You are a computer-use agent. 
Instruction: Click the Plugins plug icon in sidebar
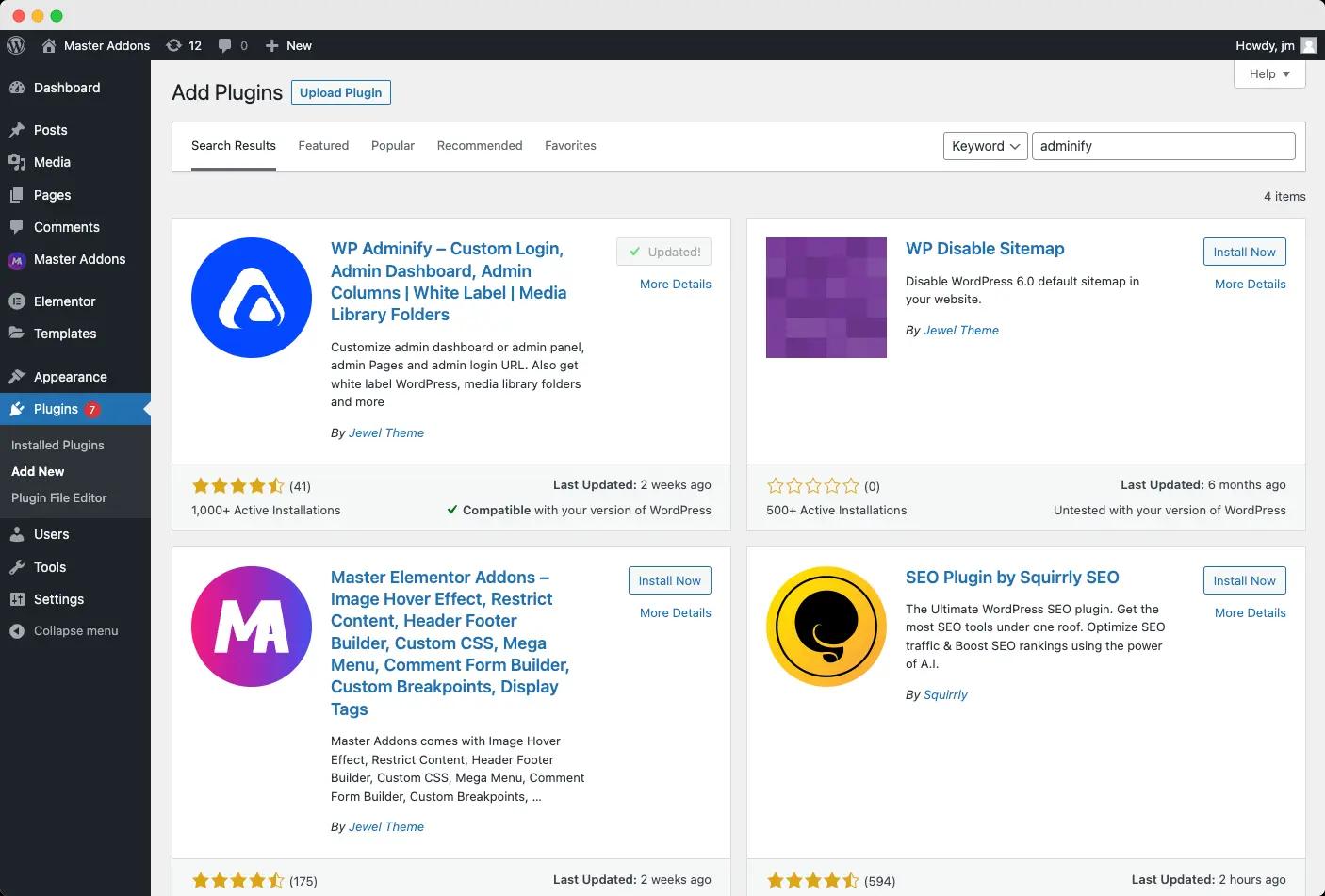[x=17, y=409]
